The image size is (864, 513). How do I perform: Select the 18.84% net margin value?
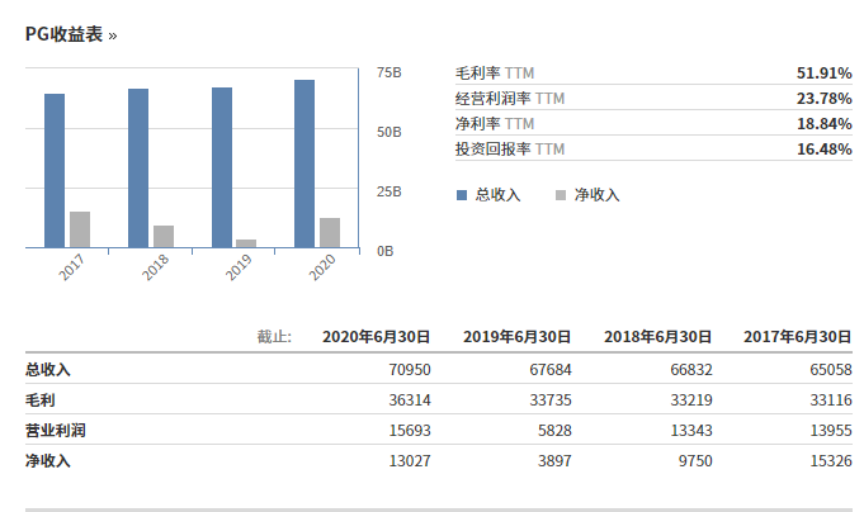click(x=824, y=124)
